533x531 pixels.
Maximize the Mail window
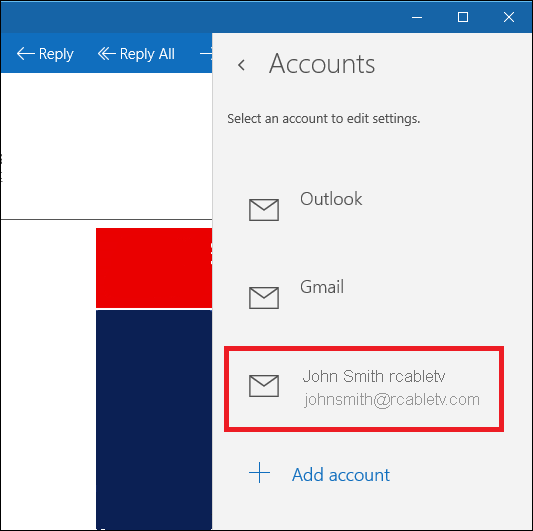coord(463,17)
